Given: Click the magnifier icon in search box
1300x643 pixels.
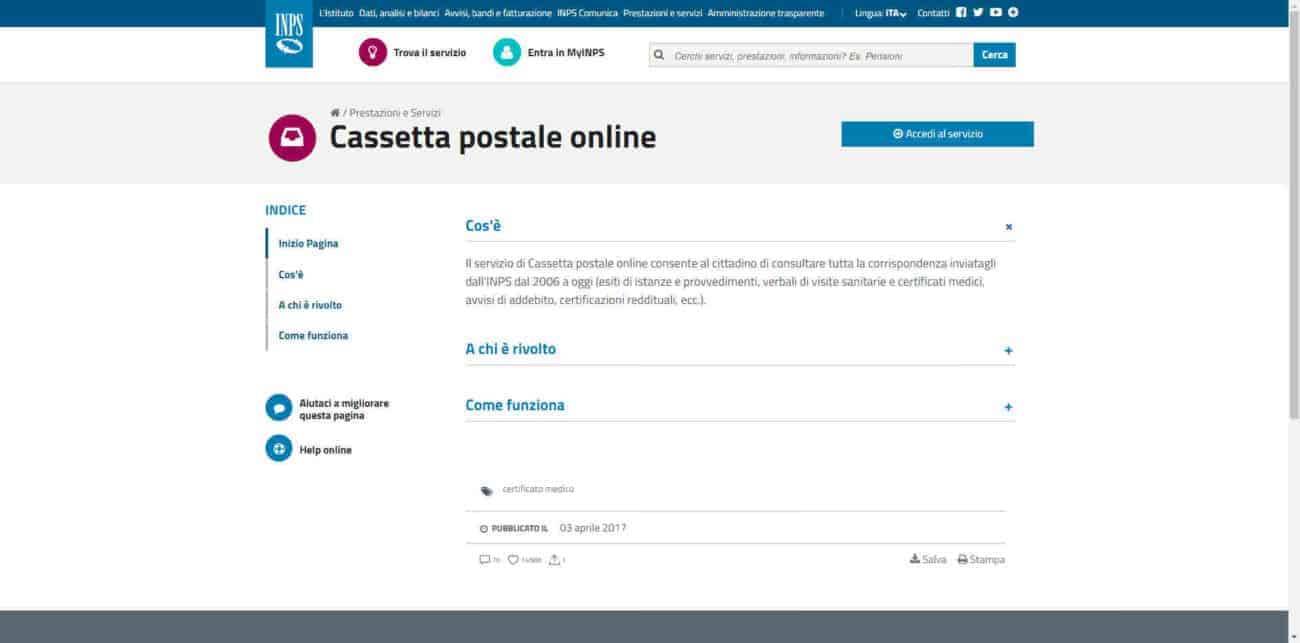Looking at the screenshot, I should pos(659,55).
